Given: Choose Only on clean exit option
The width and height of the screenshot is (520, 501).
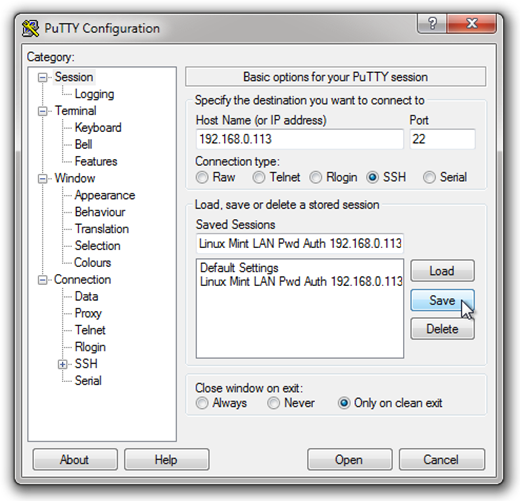Looking at the screenshot, I should tap(344, 403).
